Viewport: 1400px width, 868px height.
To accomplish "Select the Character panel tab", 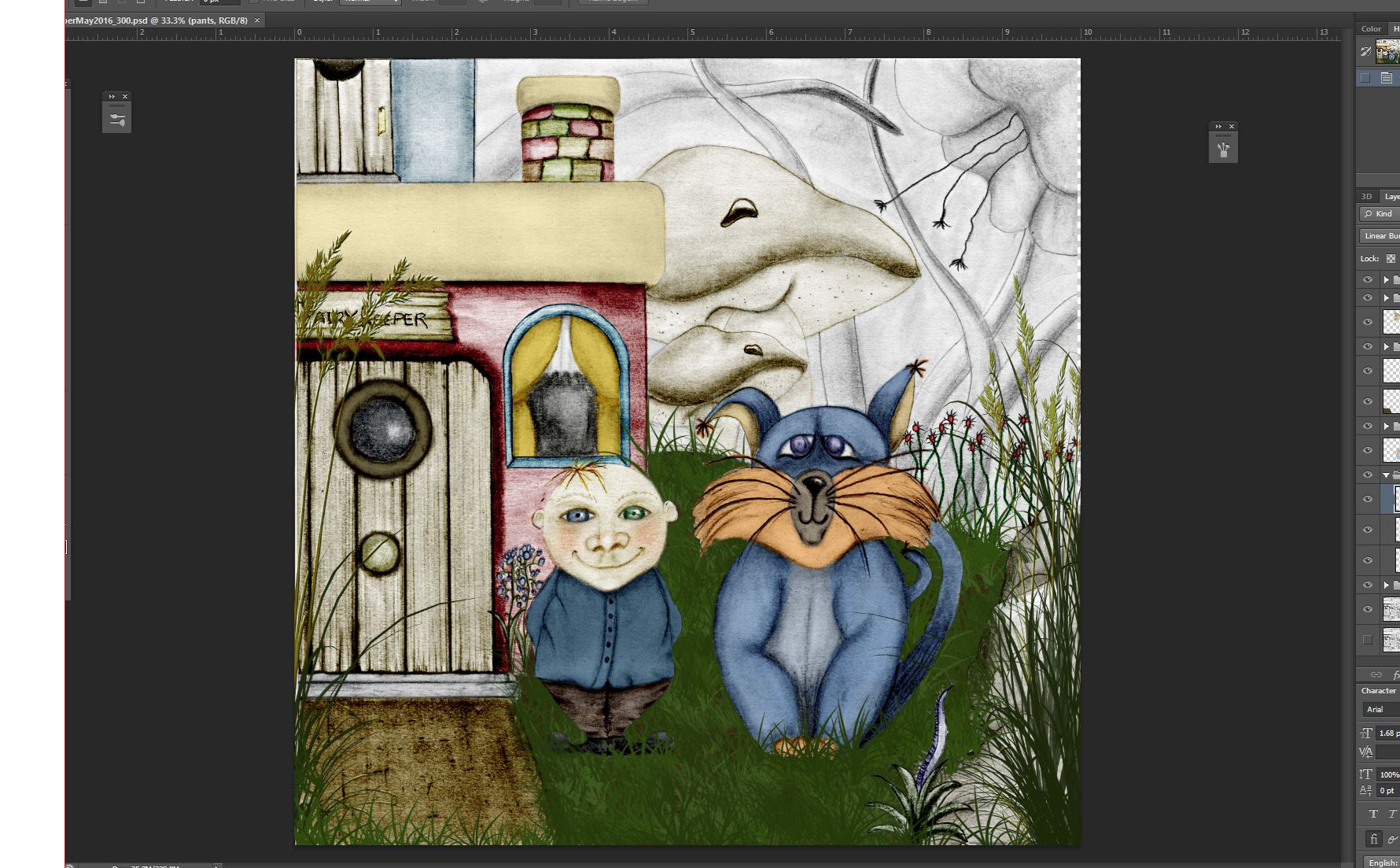I will (1379, 691).
